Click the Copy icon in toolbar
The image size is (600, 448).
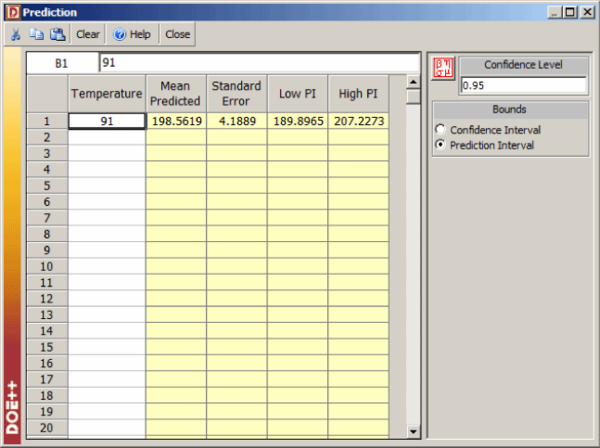coord(35,34)
